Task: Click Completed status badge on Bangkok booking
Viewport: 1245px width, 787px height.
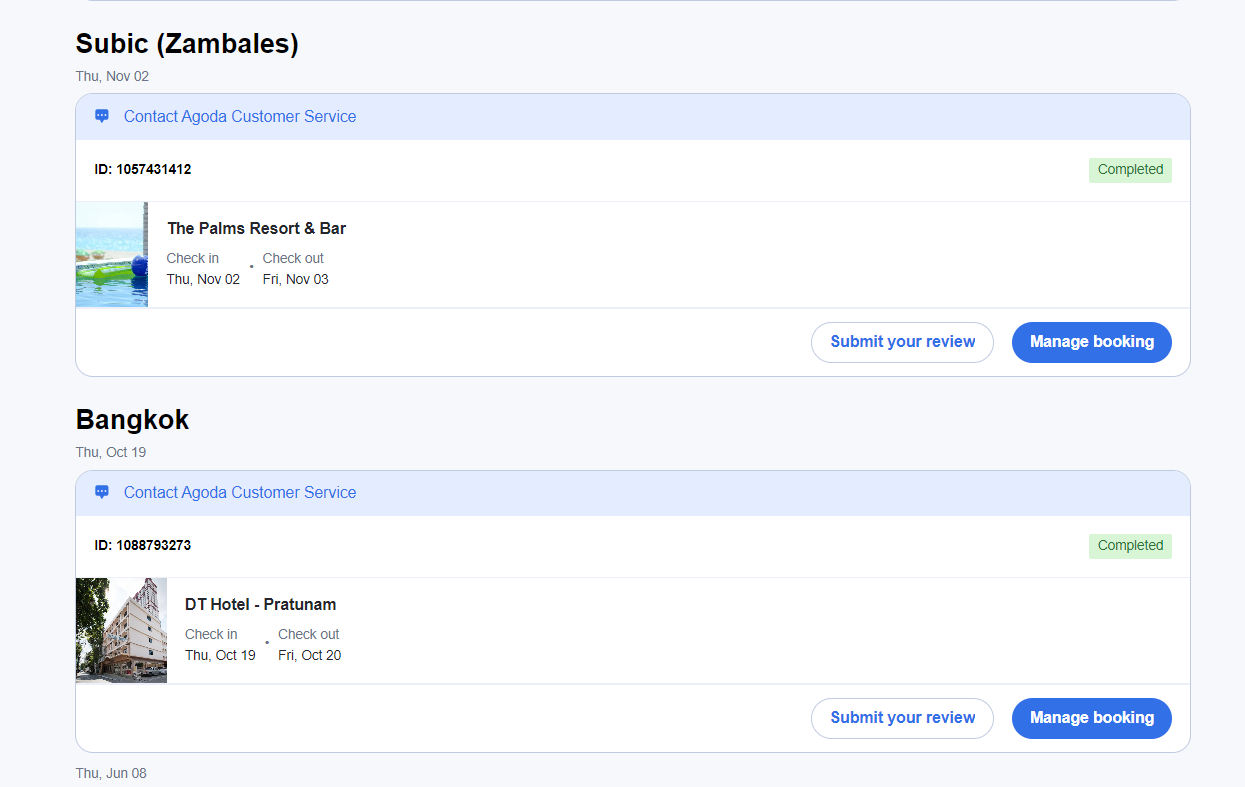Action: pyautogui.click(x=1130, y=546)
